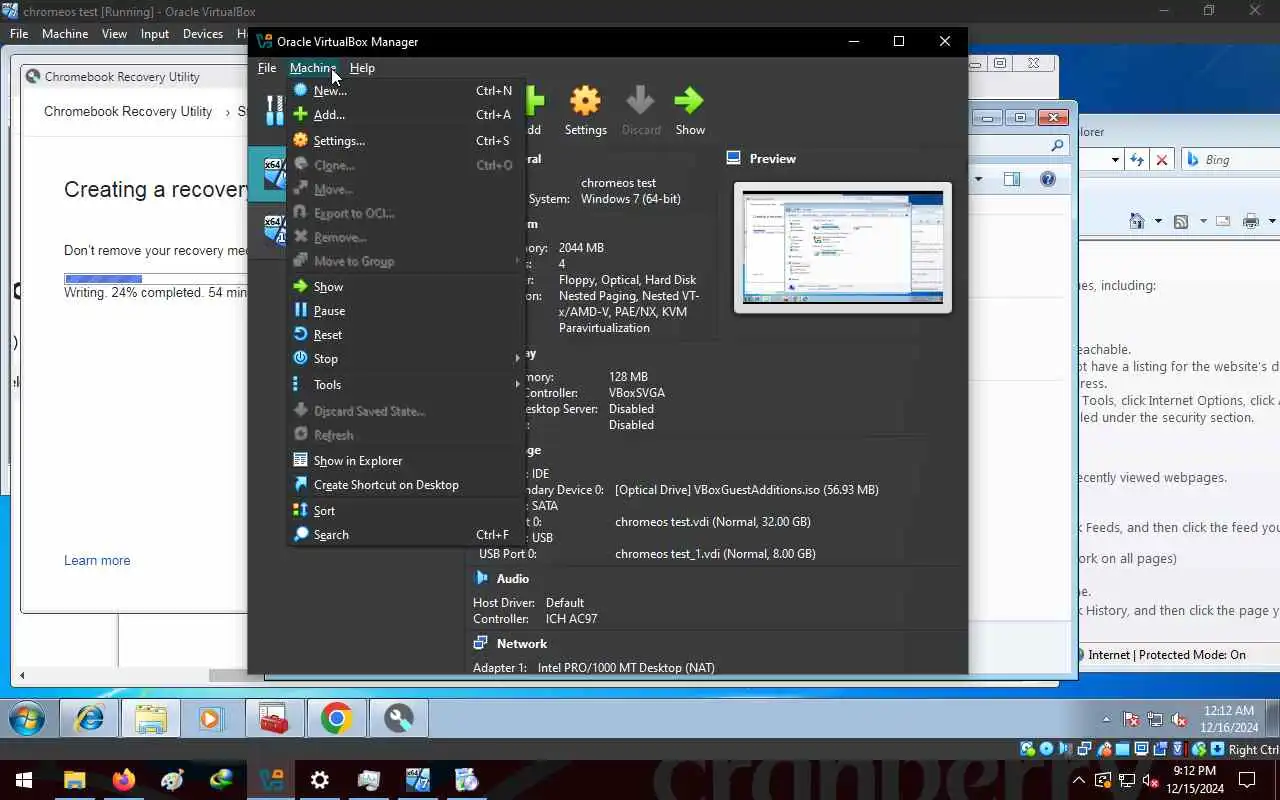
Task: Click the RSS feeds icon
Action: [x=1181, y=221]
